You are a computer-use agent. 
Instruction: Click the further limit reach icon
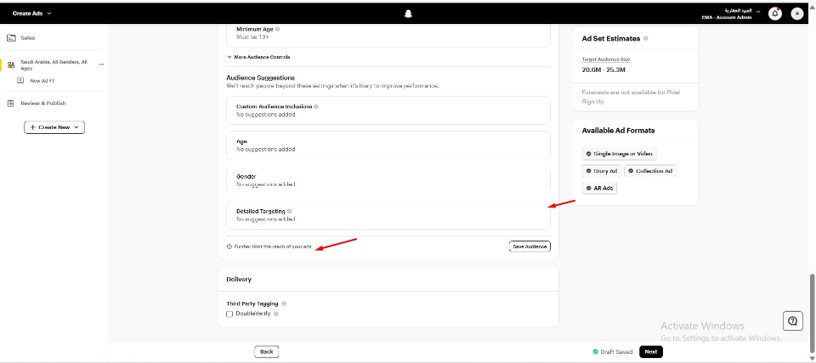230,247
